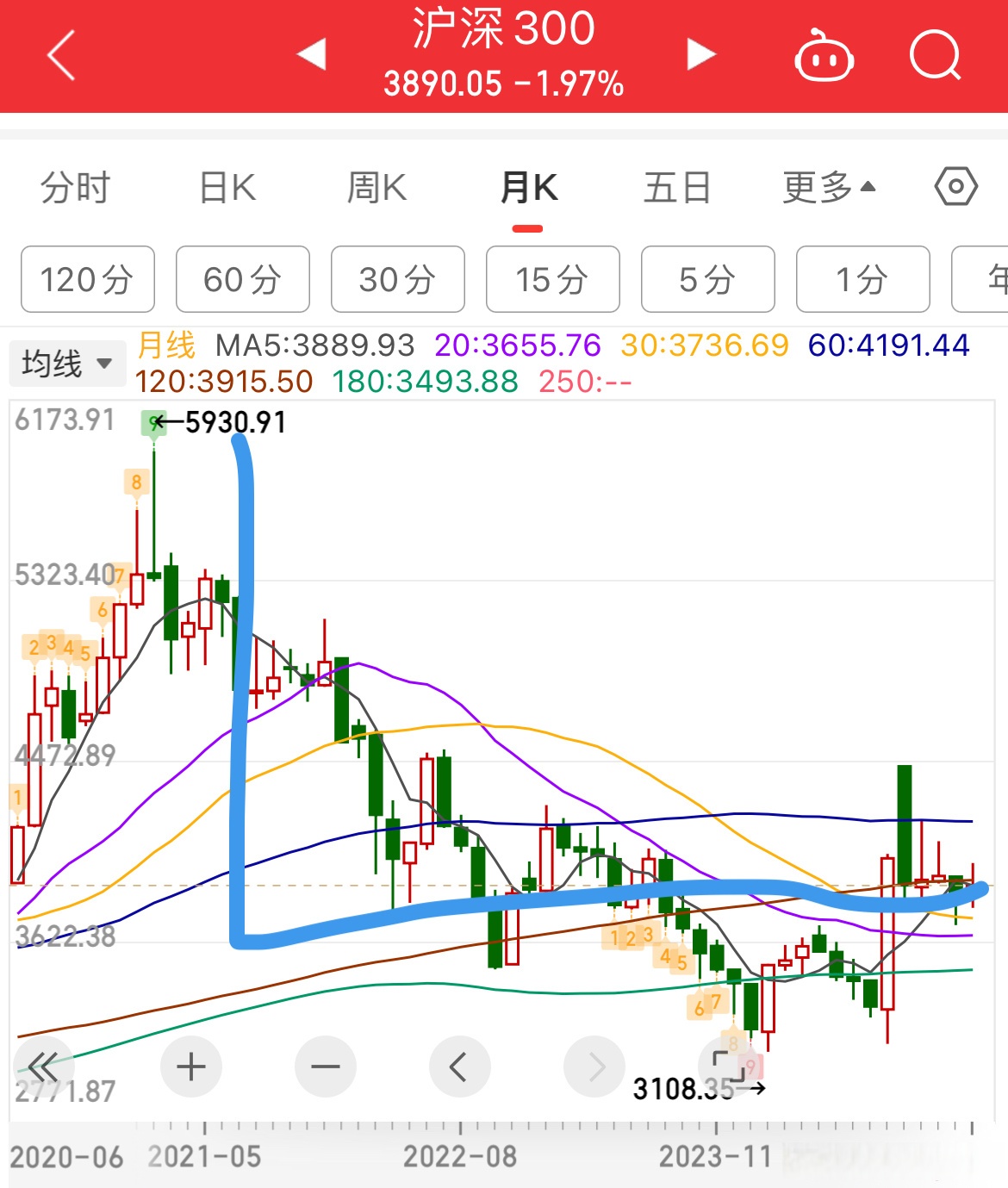Choose the 120分 interval
This screenshot has height=1188, width=1008.
click(x=88, y=279)
